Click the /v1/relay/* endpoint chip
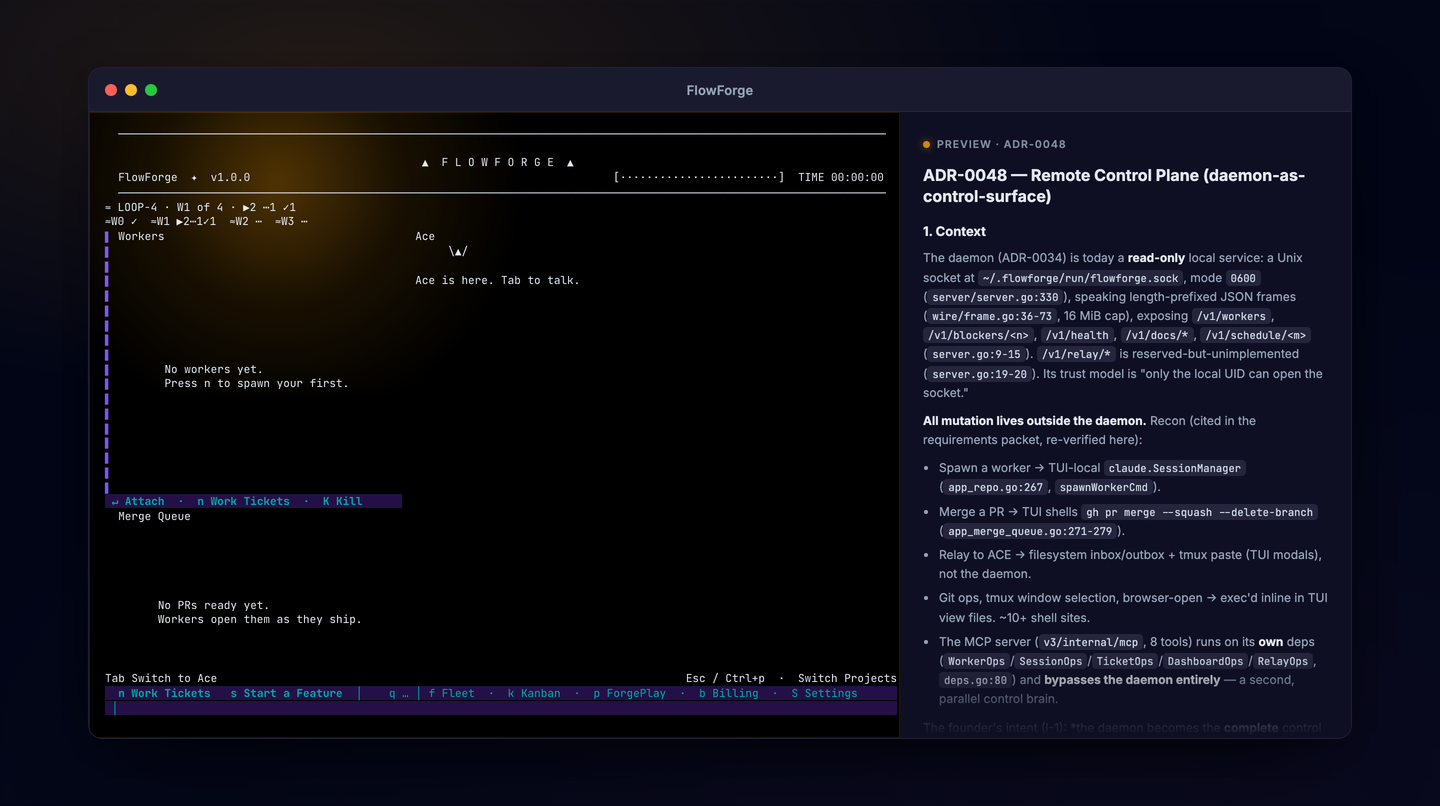Screen dimensions: 1440x806 (1076, 354)
